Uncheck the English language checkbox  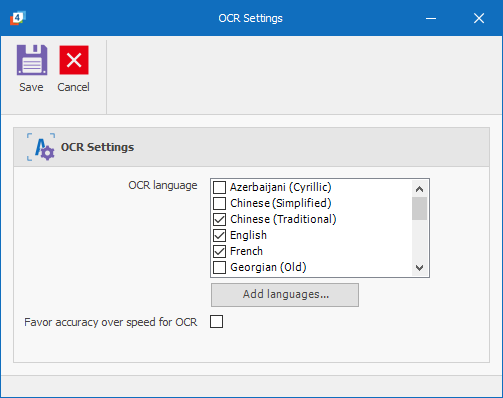click(x=219, y=235)
